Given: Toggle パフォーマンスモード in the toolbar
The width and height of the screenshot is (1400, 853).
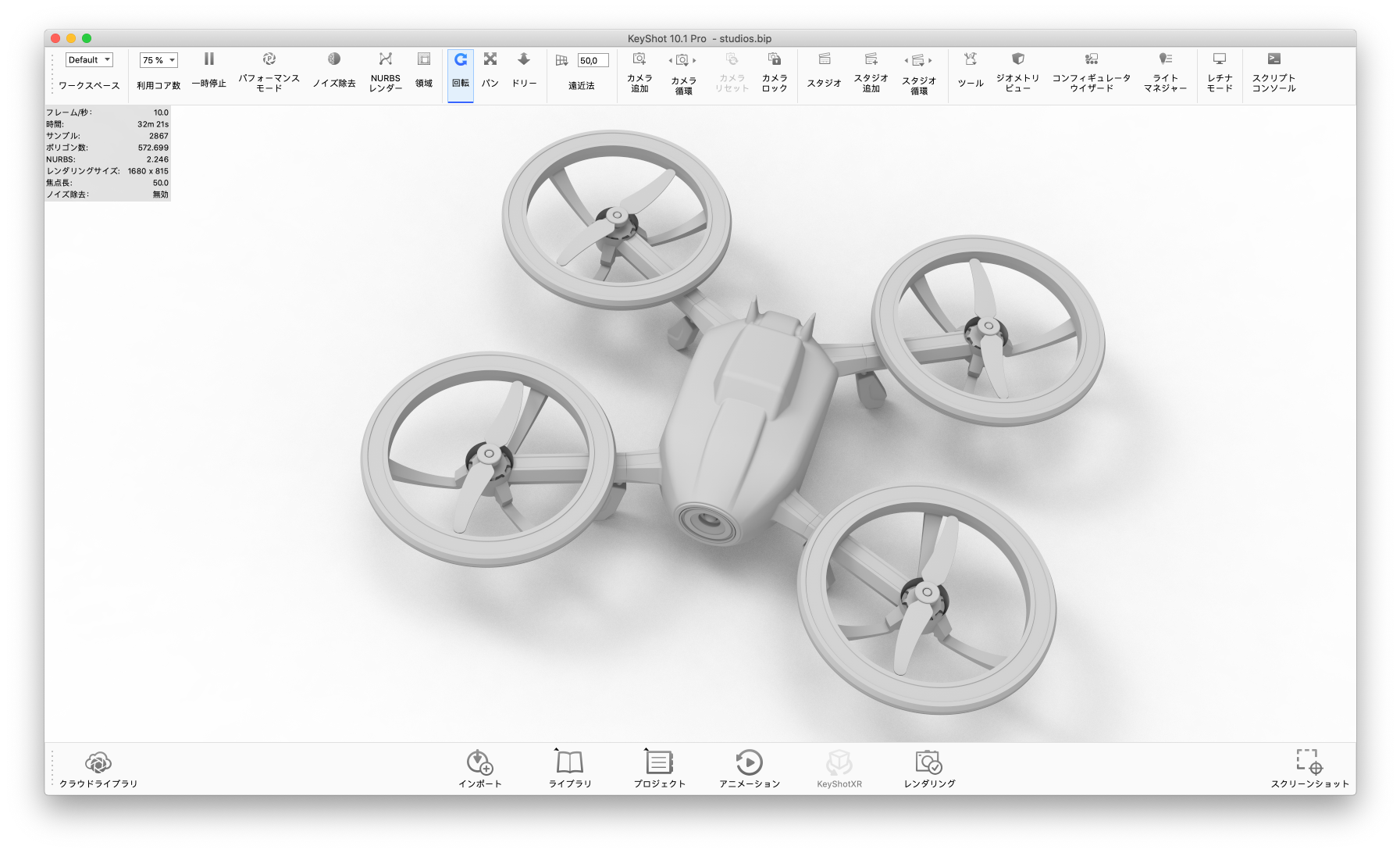Looking at the screenshot, I should pyautogui.click(x=269, y=72).
